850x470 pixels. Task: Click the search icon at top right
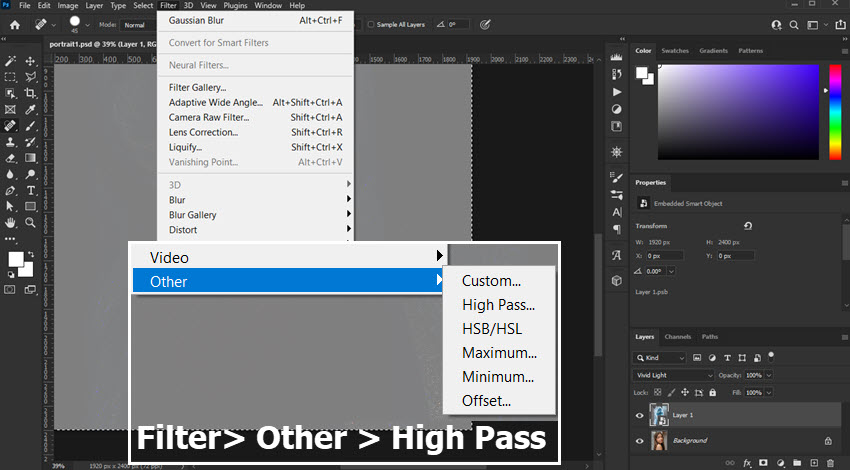(794, 25)
